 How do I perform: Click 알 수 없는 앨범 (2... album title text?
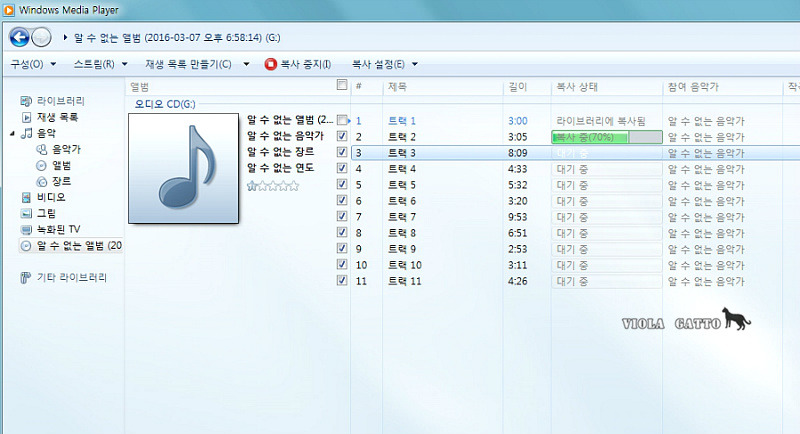[290, 120]
